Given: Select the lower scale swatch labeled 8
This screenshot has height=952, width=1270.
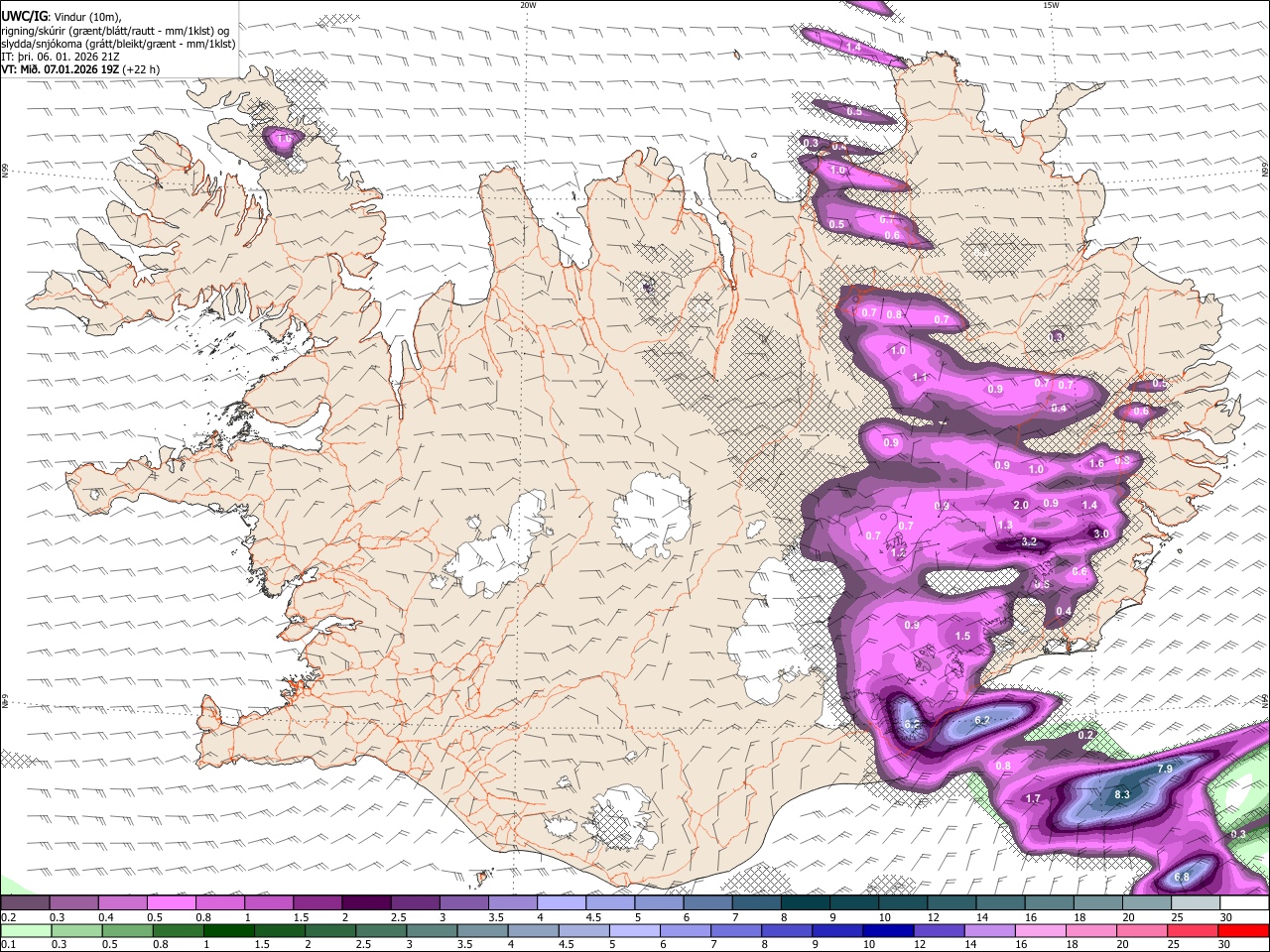Looking at the screenshot, I should coord(785,930).
